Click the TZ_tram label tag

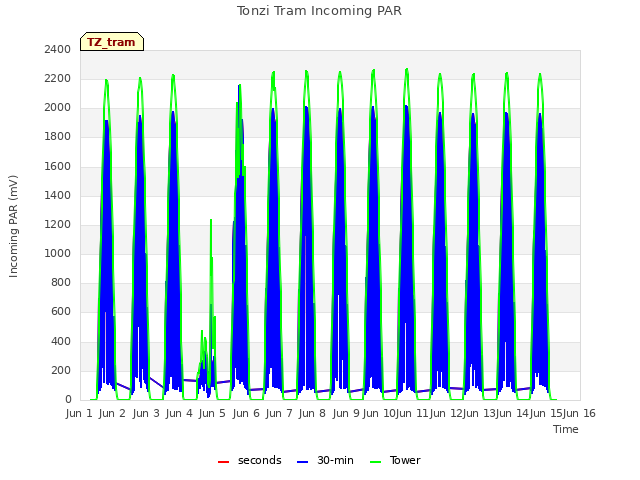pyautogui.click(x=112, y=42)
